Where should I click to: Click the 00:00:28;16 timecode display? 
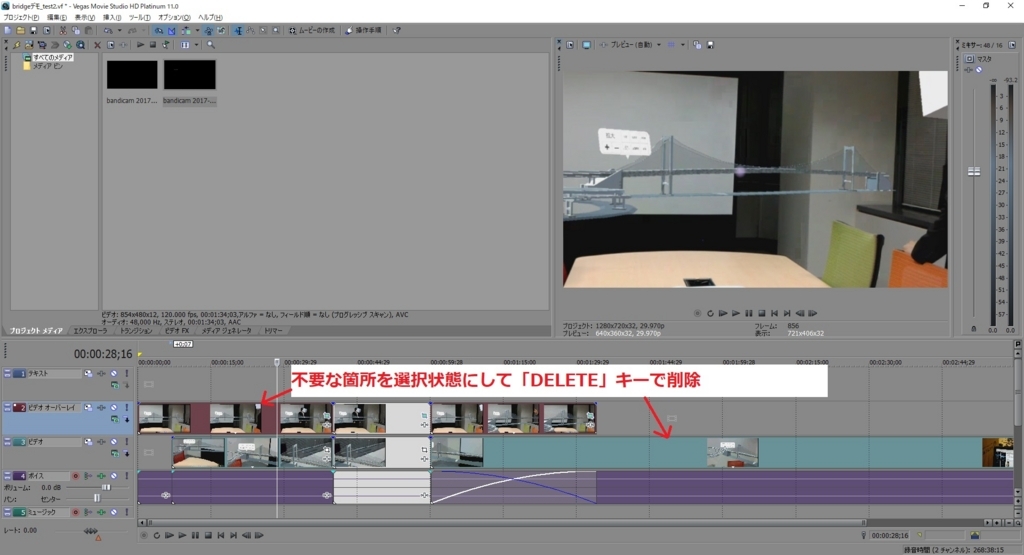(x=103, y=354)
